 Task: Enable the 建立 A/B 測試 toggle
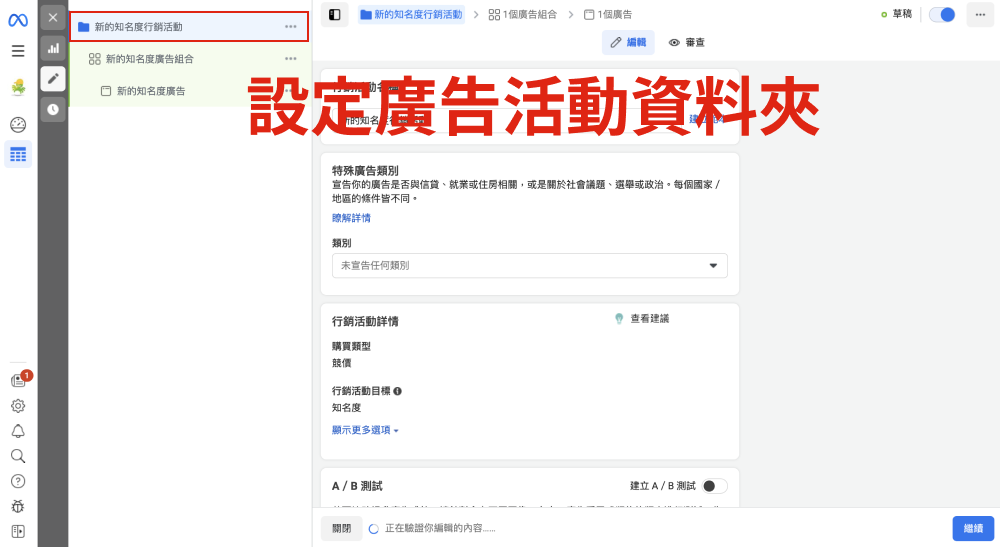coord(713,486)
